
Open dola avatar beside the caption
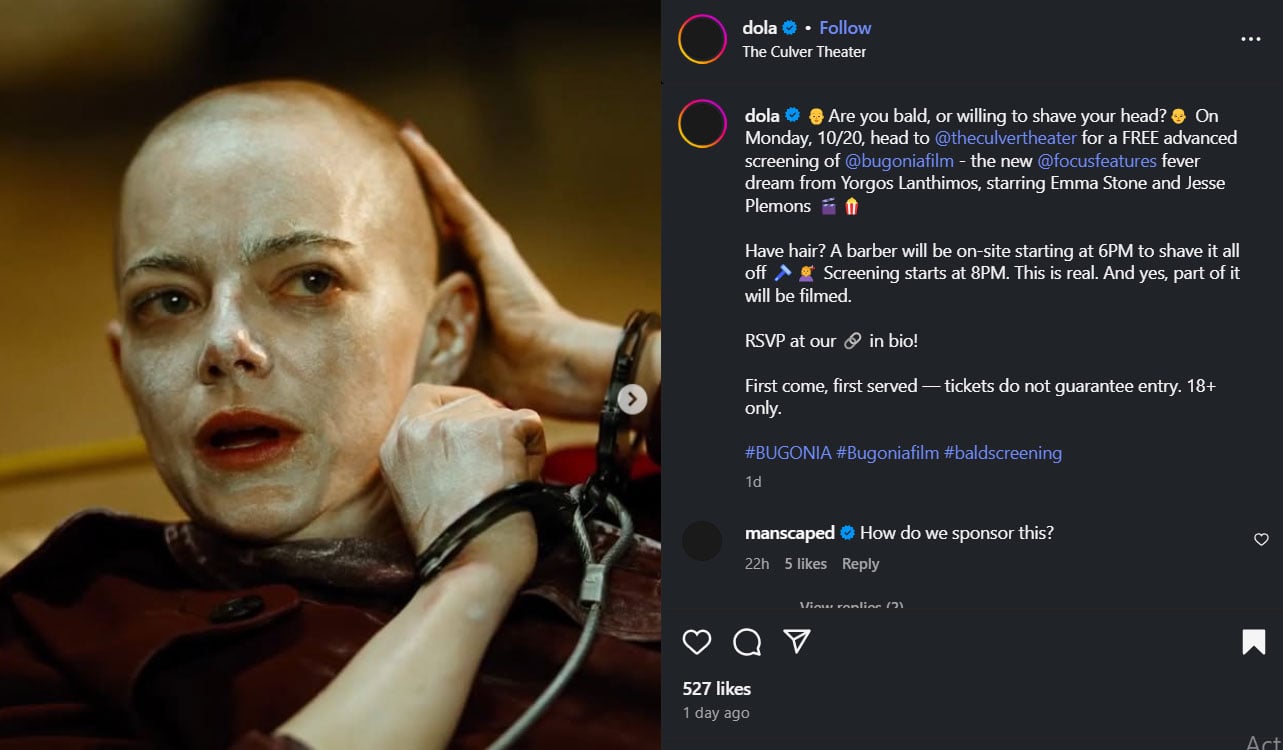(x=702, y=124)
